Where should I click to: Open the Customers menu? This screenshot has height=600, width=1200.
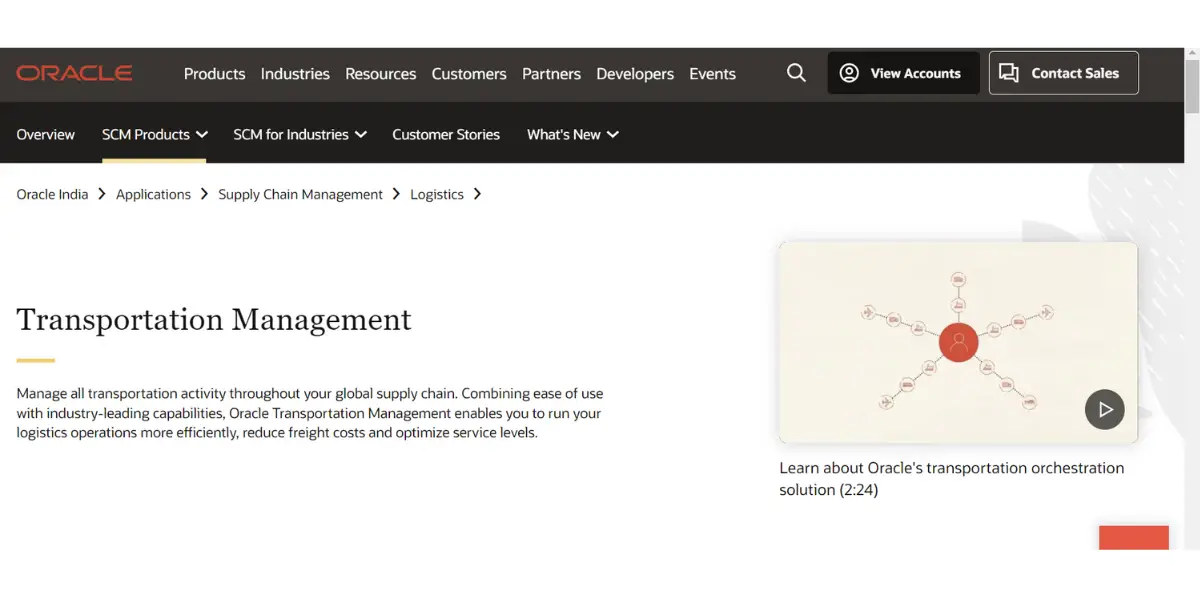coord(469,74)
